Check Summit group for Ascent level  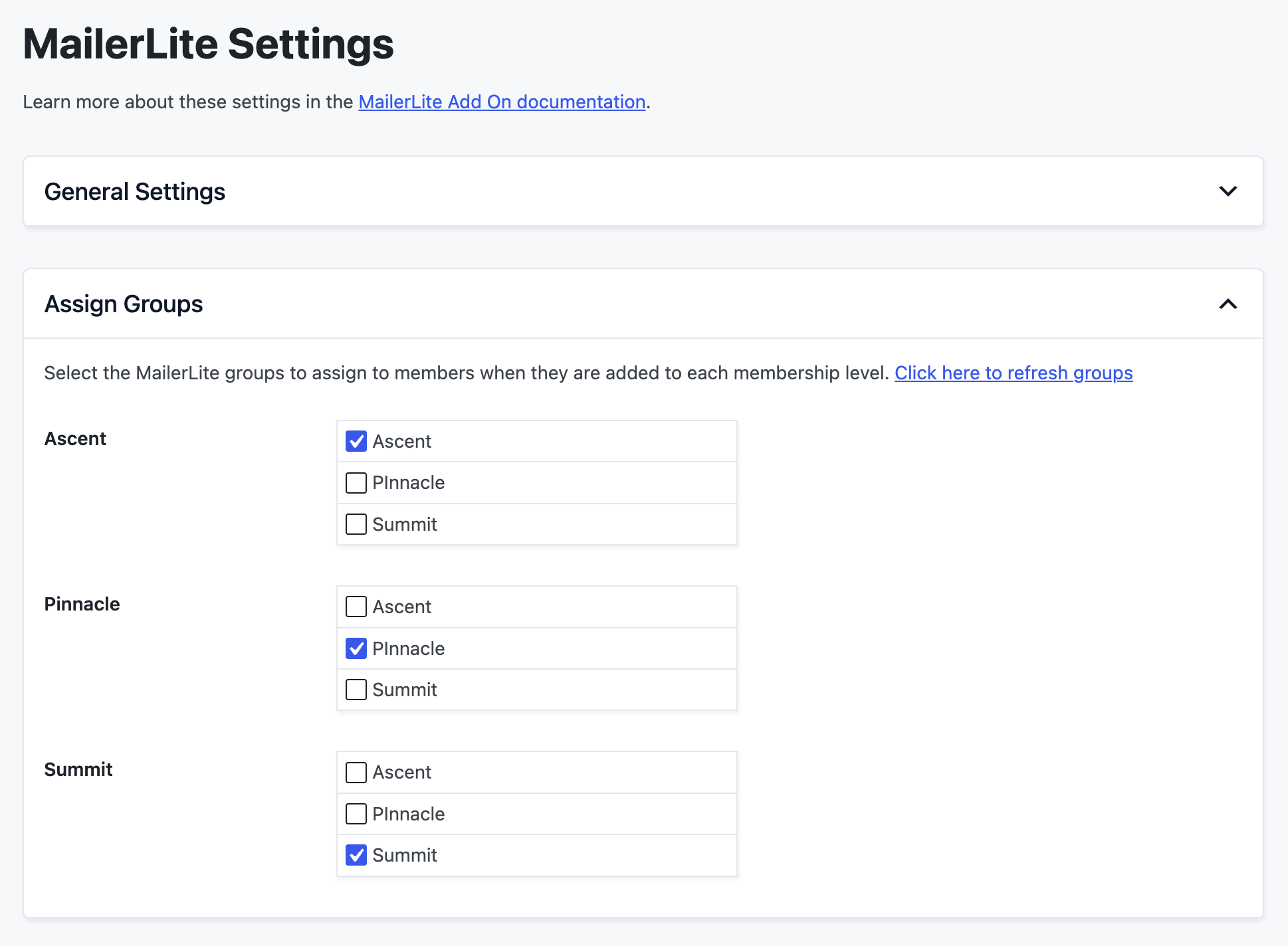click(x=356, y=524)
